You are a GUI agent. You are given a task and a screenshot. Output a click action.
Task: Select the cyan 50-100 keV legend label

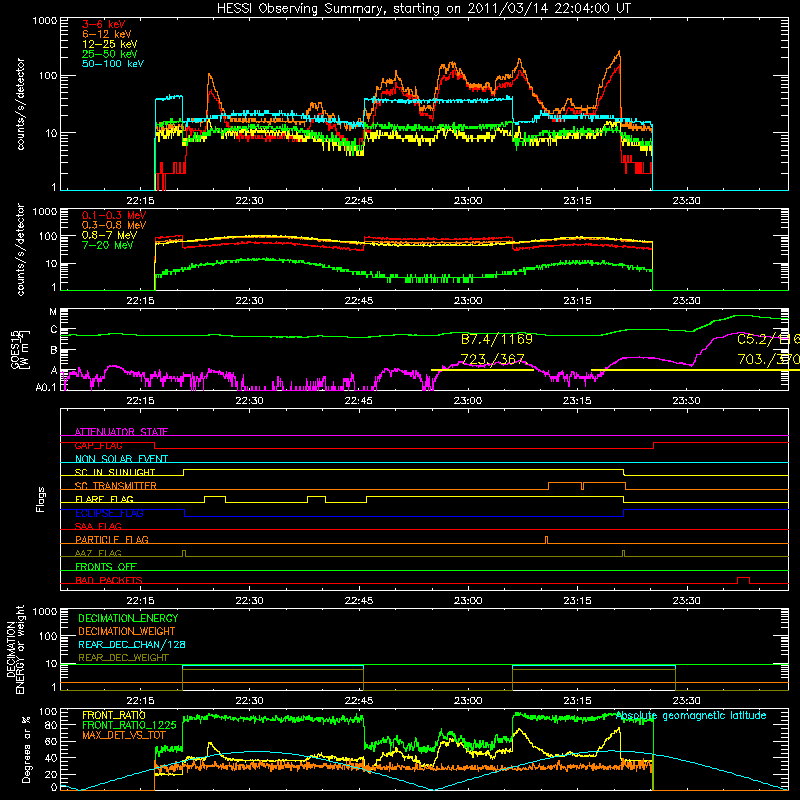coord(113,64)
